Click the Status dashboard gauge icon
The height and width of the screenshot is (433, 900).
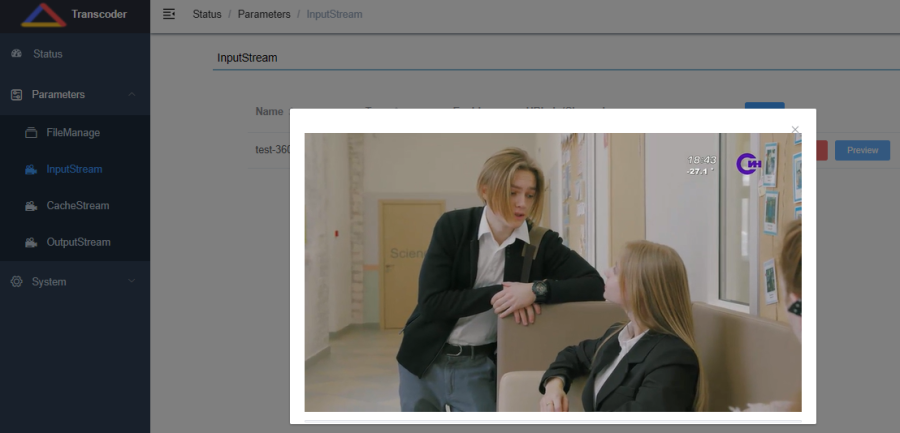coord(16,53)
